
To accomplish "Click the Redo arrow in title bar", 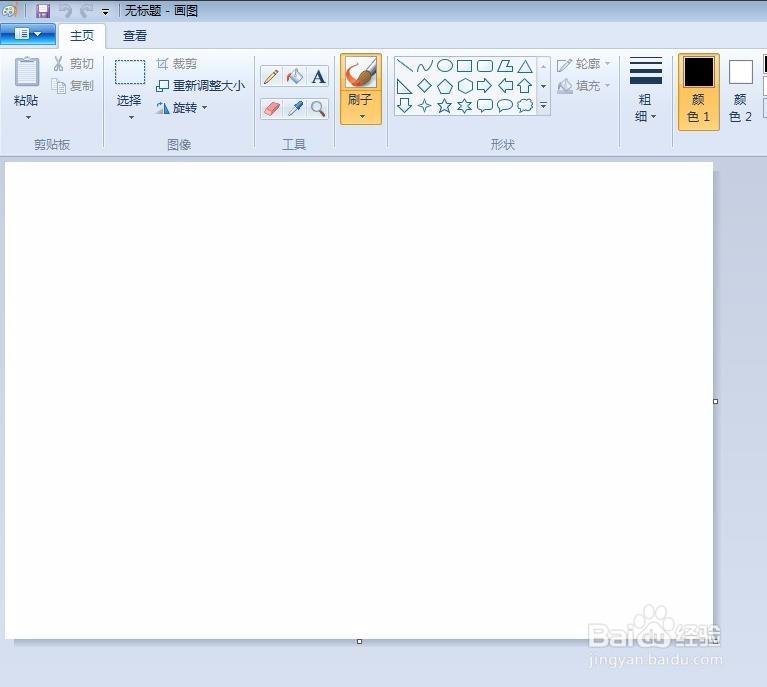I will click(x=87, y=10).
